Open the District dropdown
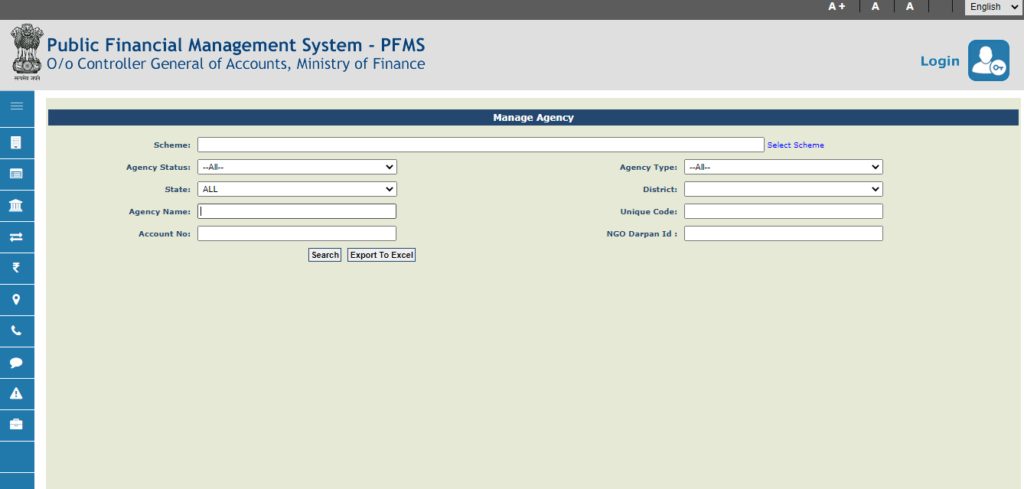 tap(783, 189)
